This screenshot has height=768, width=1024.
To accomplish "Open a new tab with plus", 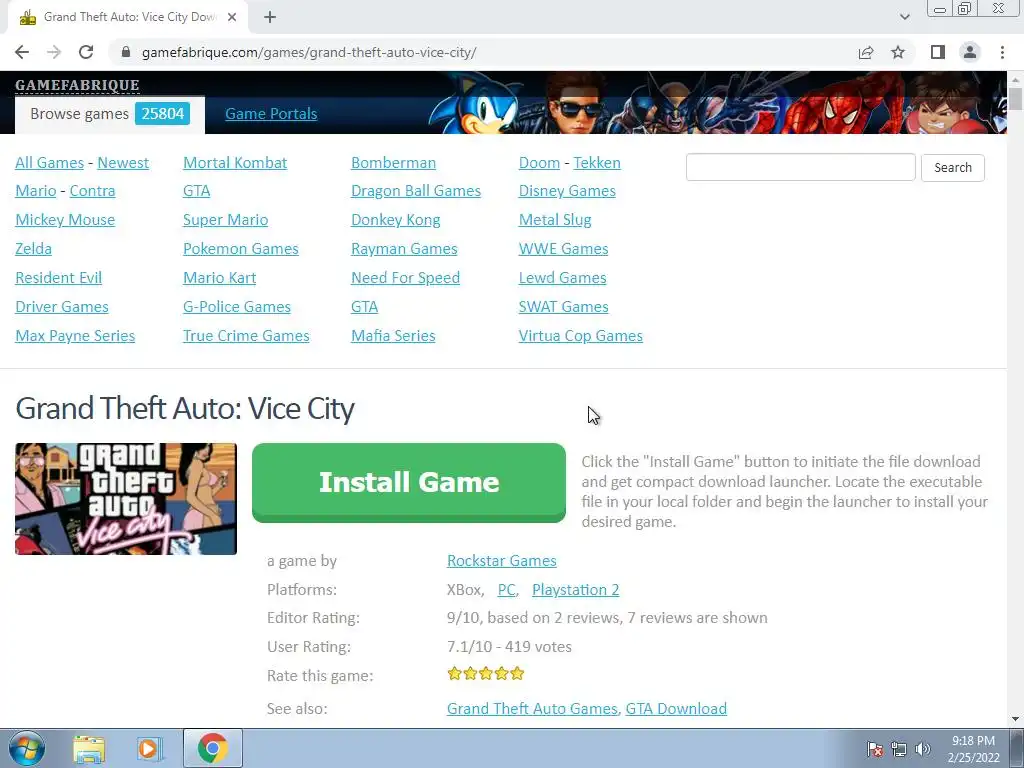I will point(270,17).
